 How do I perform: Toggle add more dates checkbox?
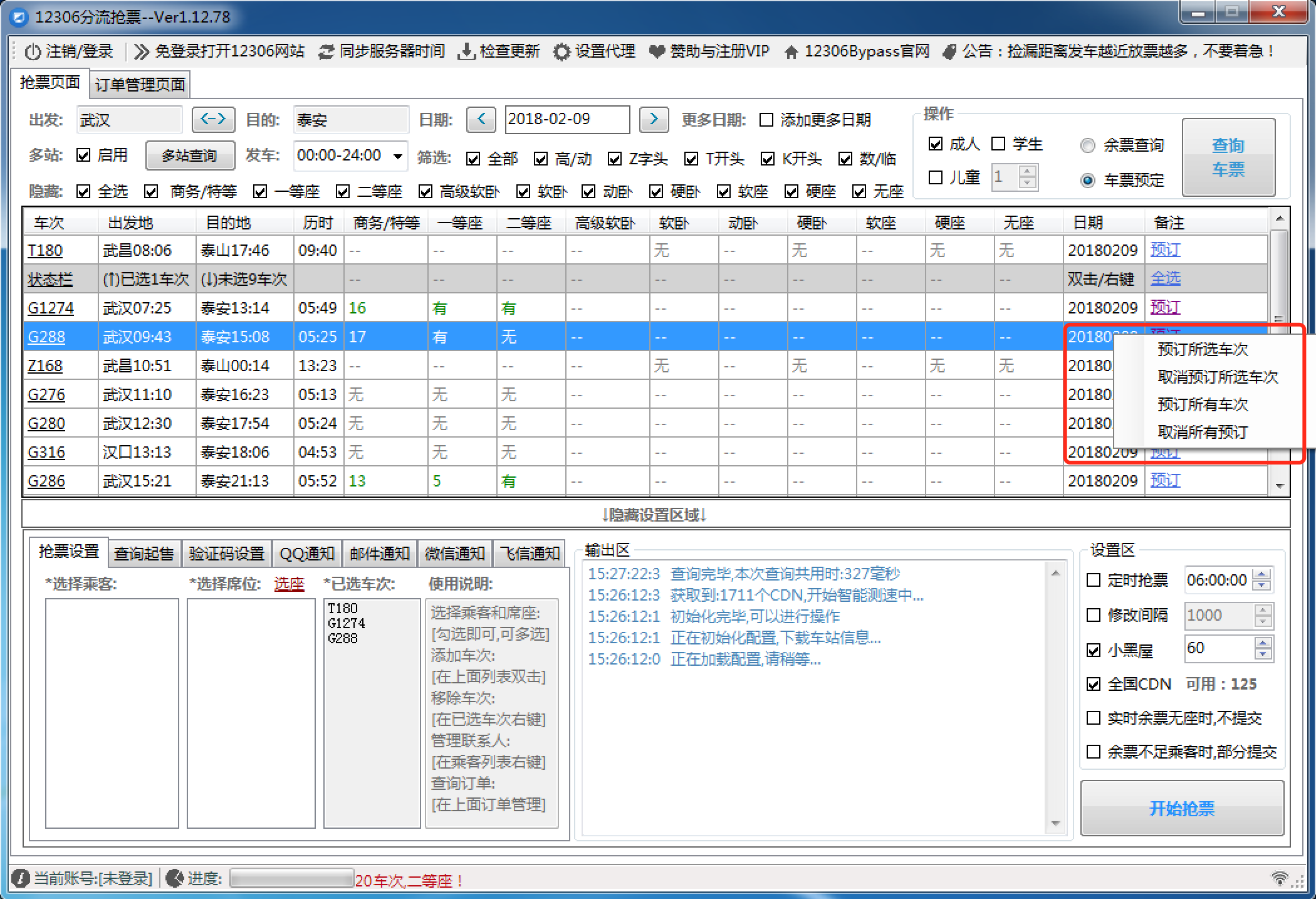(766, 120)
